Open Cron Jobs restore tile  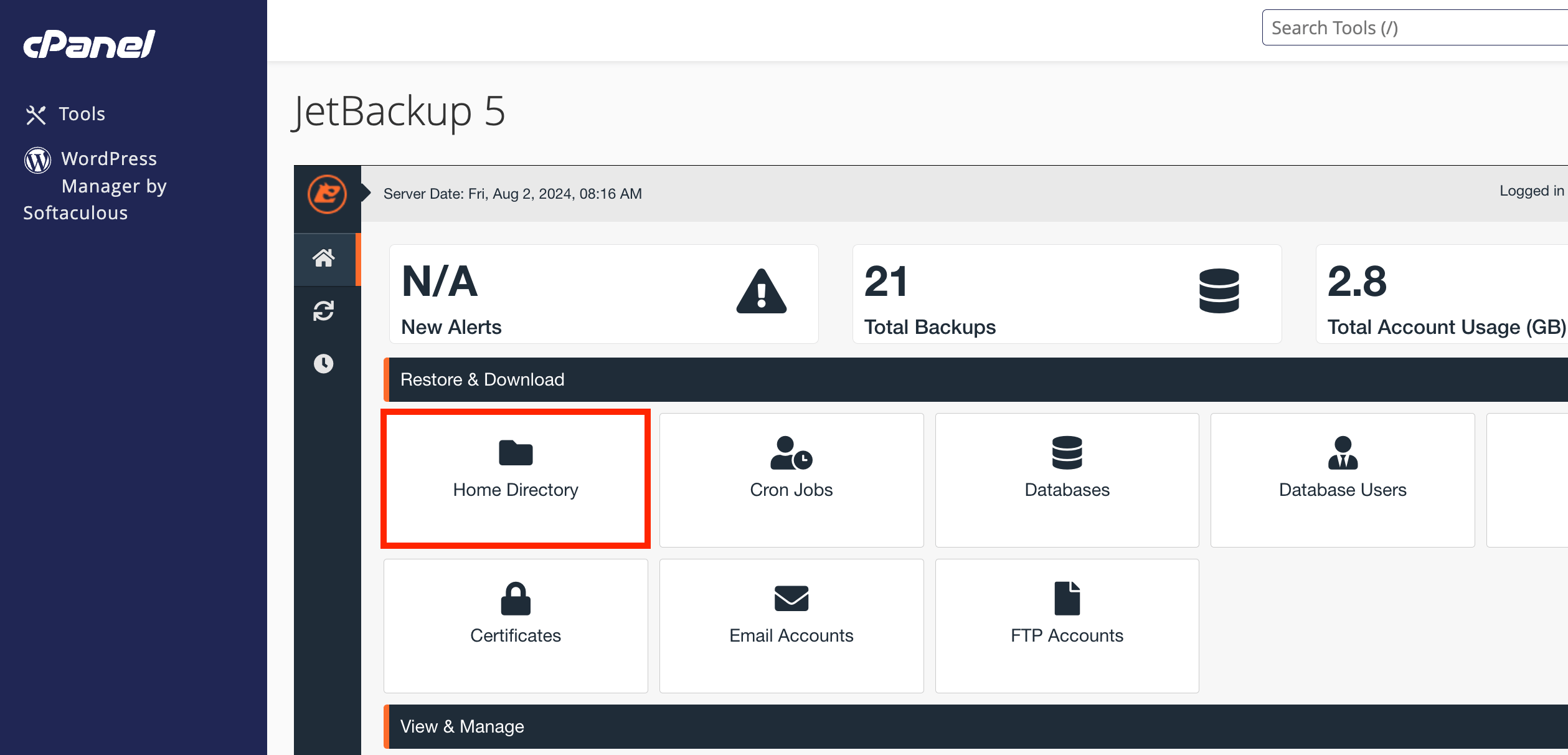[791, 480]
